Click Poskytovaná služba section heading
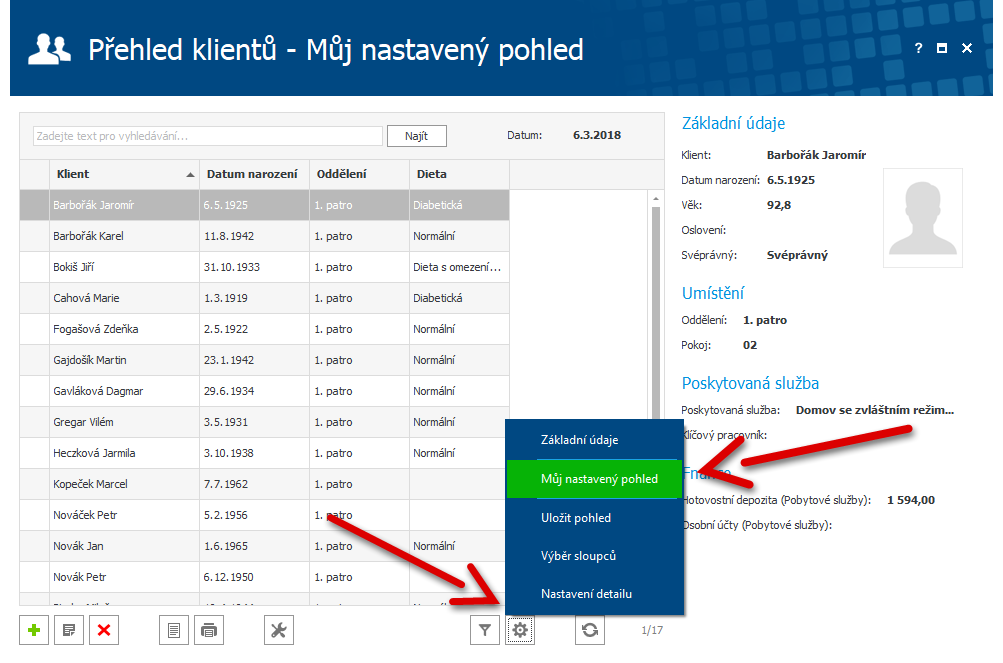This screenshot has height=663, width=1003. click(x=750, y=383)
